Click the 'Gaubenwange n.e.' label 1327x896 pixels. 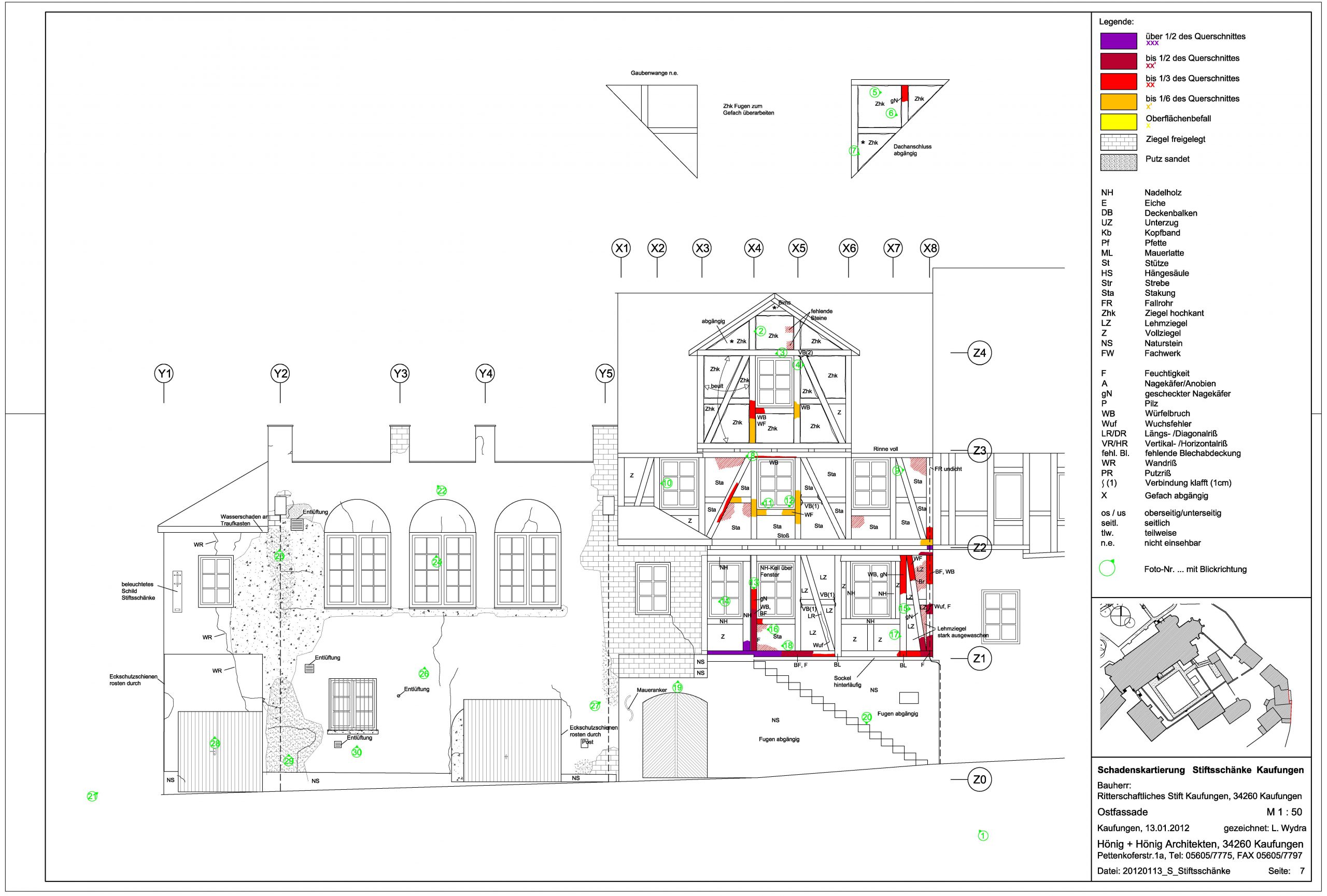pos(654,73)
